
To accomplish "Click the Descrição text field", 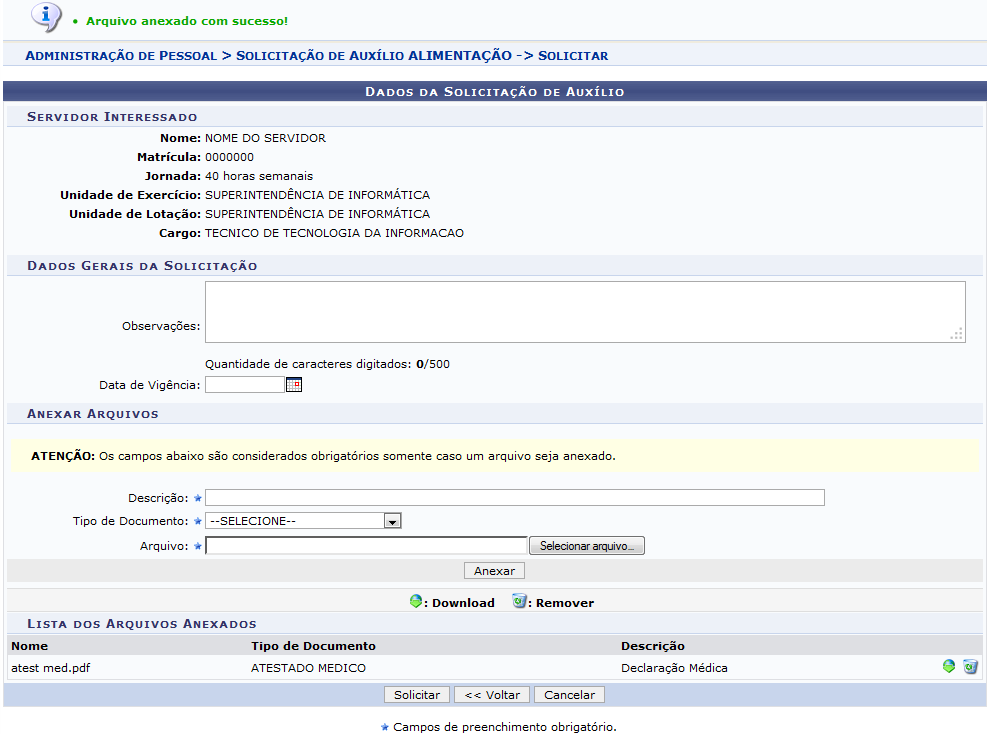I will point(514,498).
